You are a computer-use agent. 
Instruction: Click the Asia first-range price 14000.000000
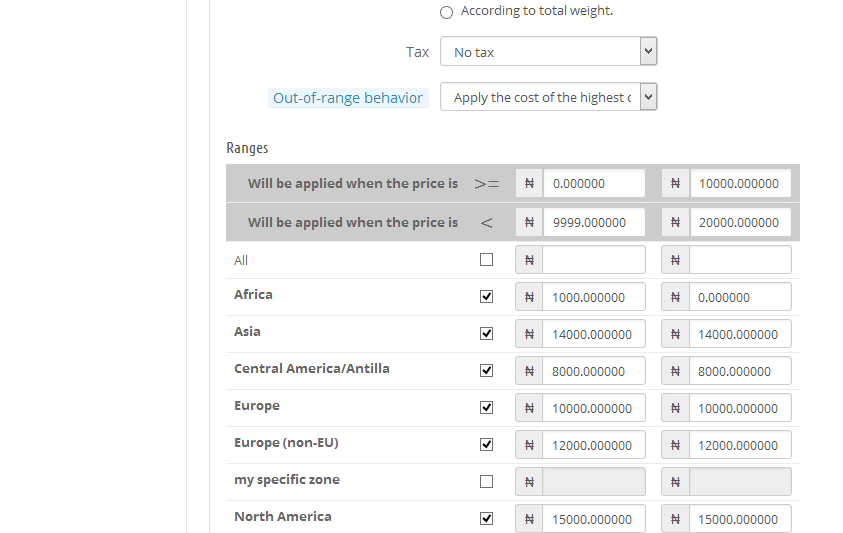coord(594,334)
